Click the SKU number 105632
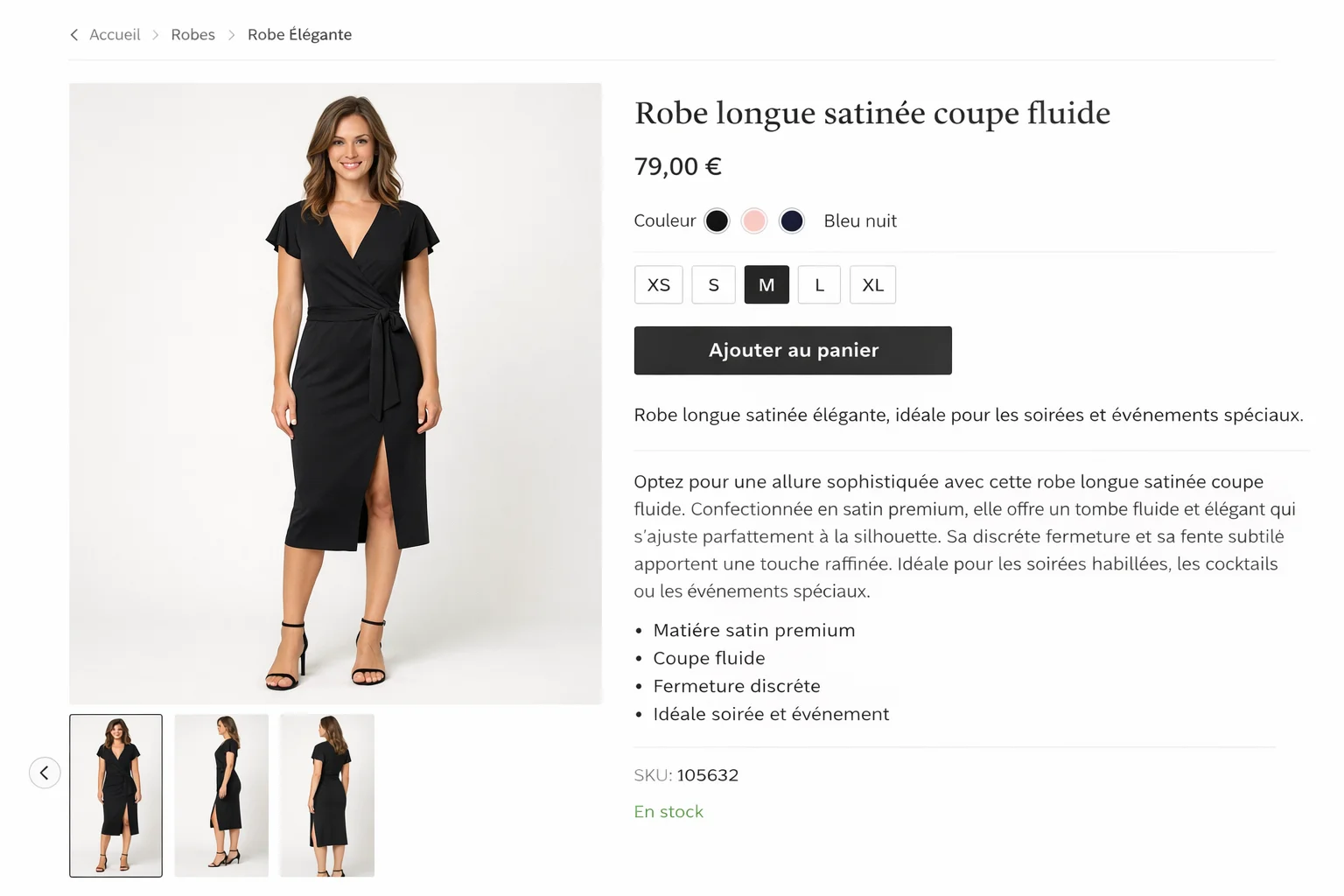1344x896 pixels. coord(706,774)
